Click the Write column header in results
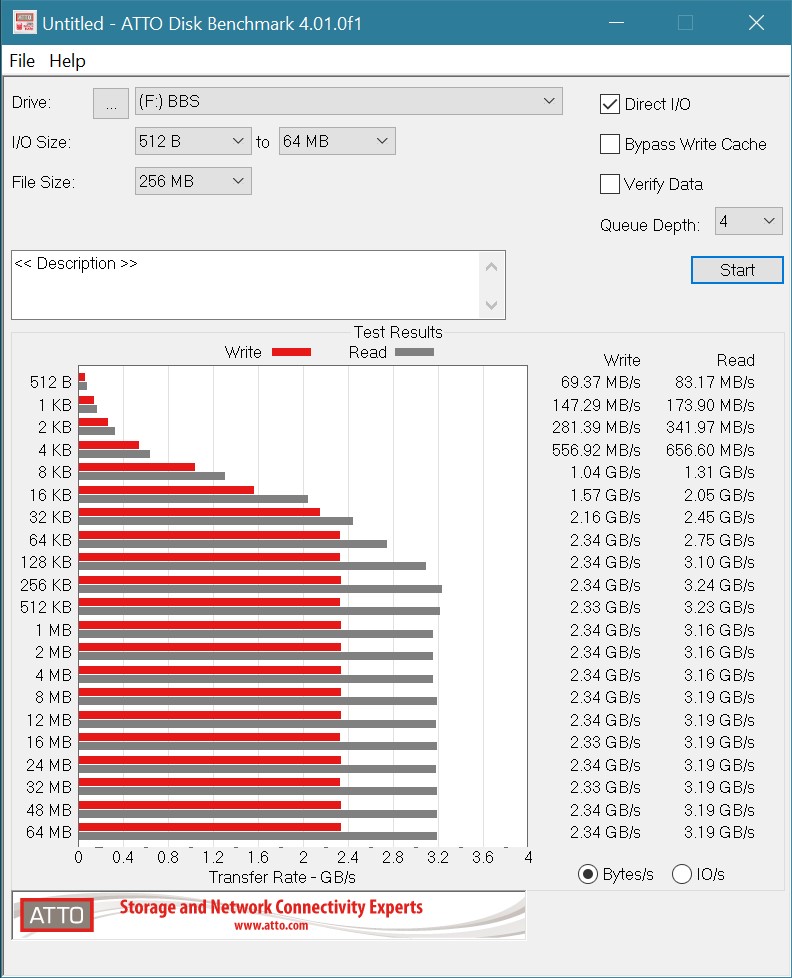Viewport: 792px width, 978px height. click(622, 360)
